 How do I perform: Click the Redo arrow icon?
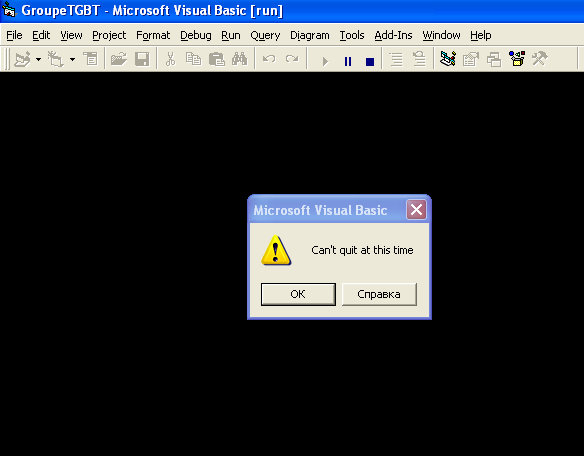click(x=292, y=59)
